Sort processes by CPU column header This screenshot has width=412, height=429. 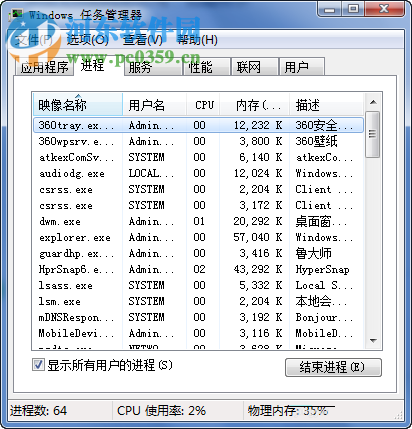[x=203, y=105]
